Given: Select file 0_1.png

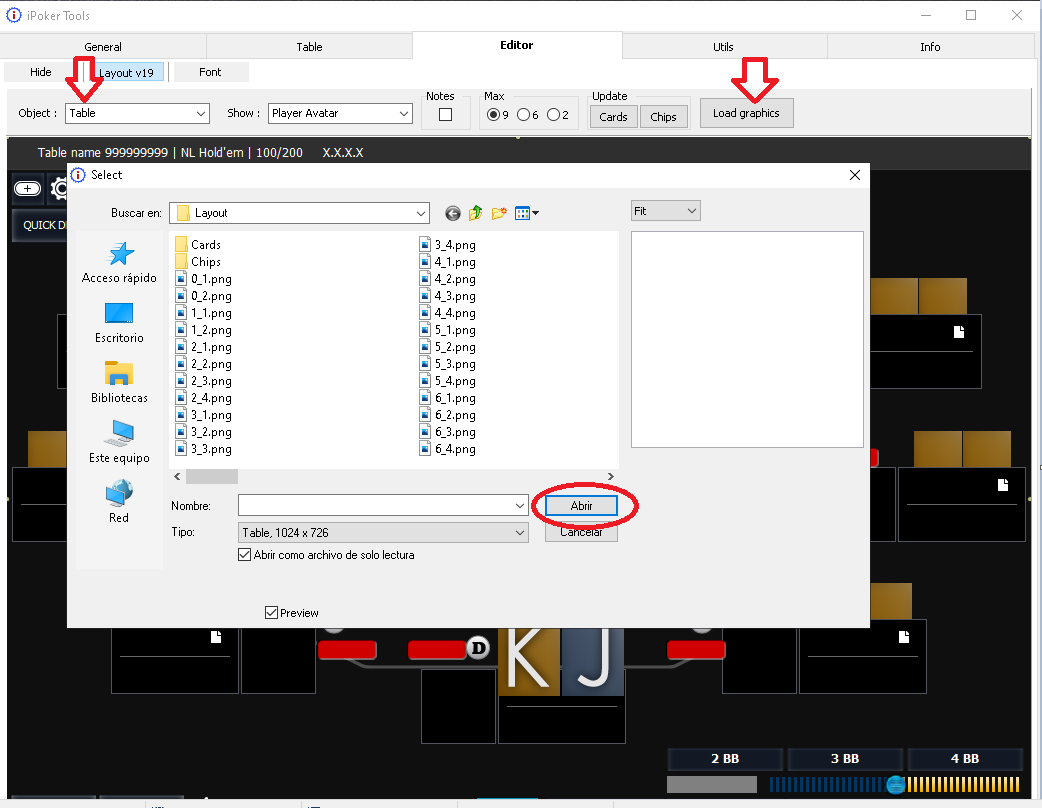Looking at the screenshot, I should click(x=203, y=279).
